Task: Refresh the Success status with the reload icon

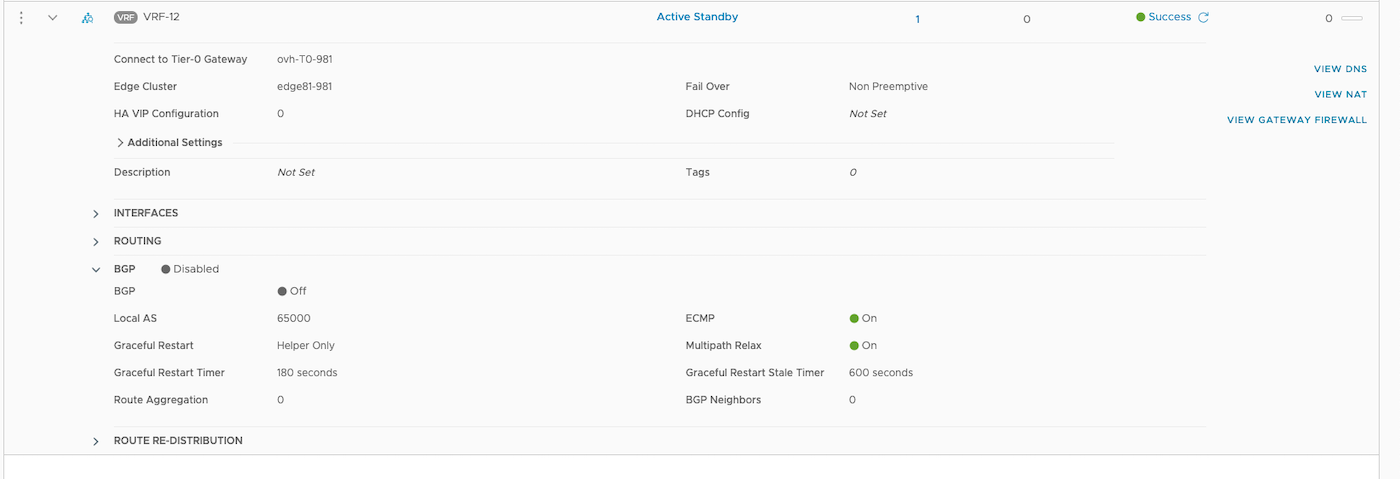Action: 1204,17
